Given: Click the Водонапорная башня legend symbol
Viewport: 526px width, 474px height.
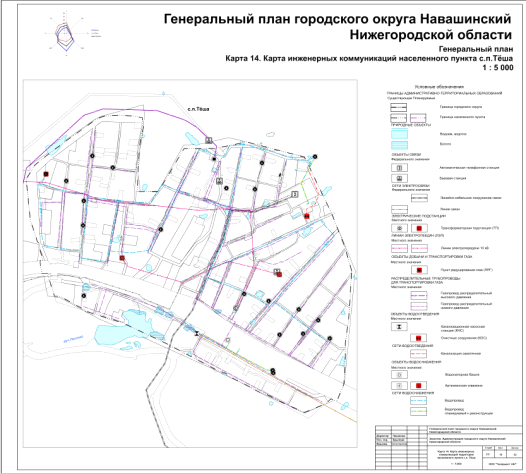Looking at the screenshot, I should [x=399, y=374].
